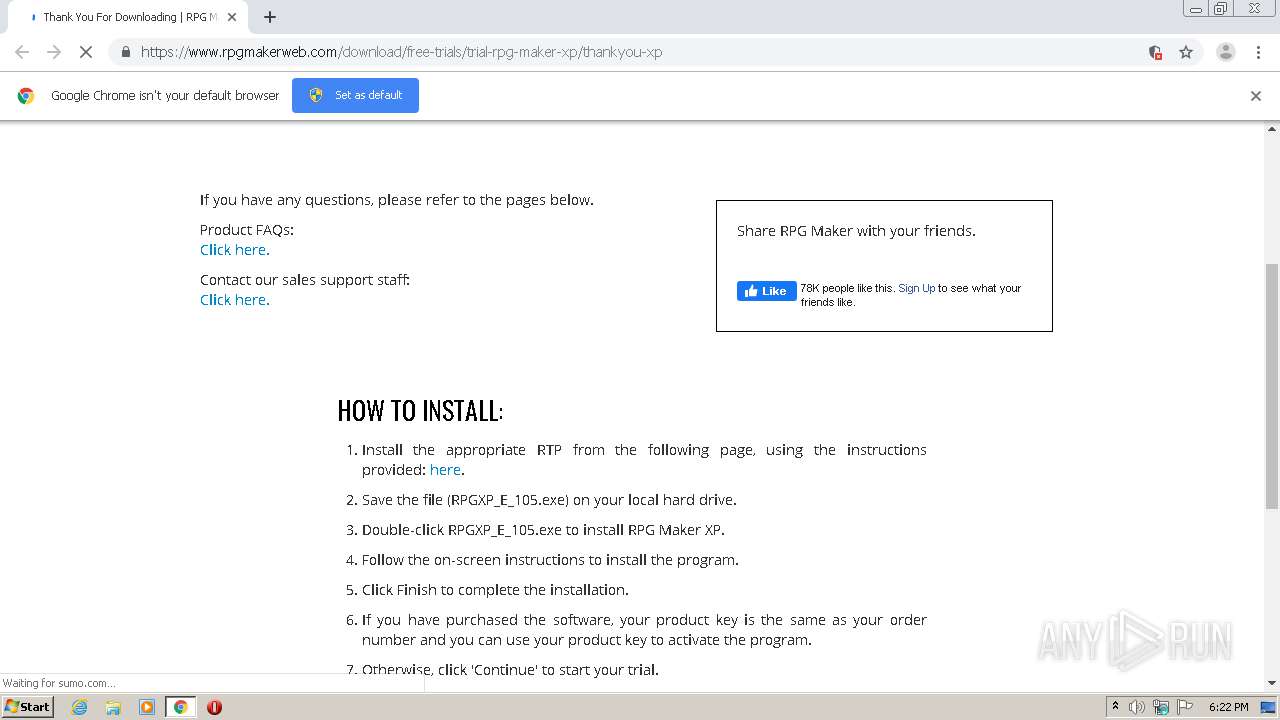The image size is (1280, 720).
Task: Click the Facebook Like button
Action: pyautogui.click(x=767, y=291)
